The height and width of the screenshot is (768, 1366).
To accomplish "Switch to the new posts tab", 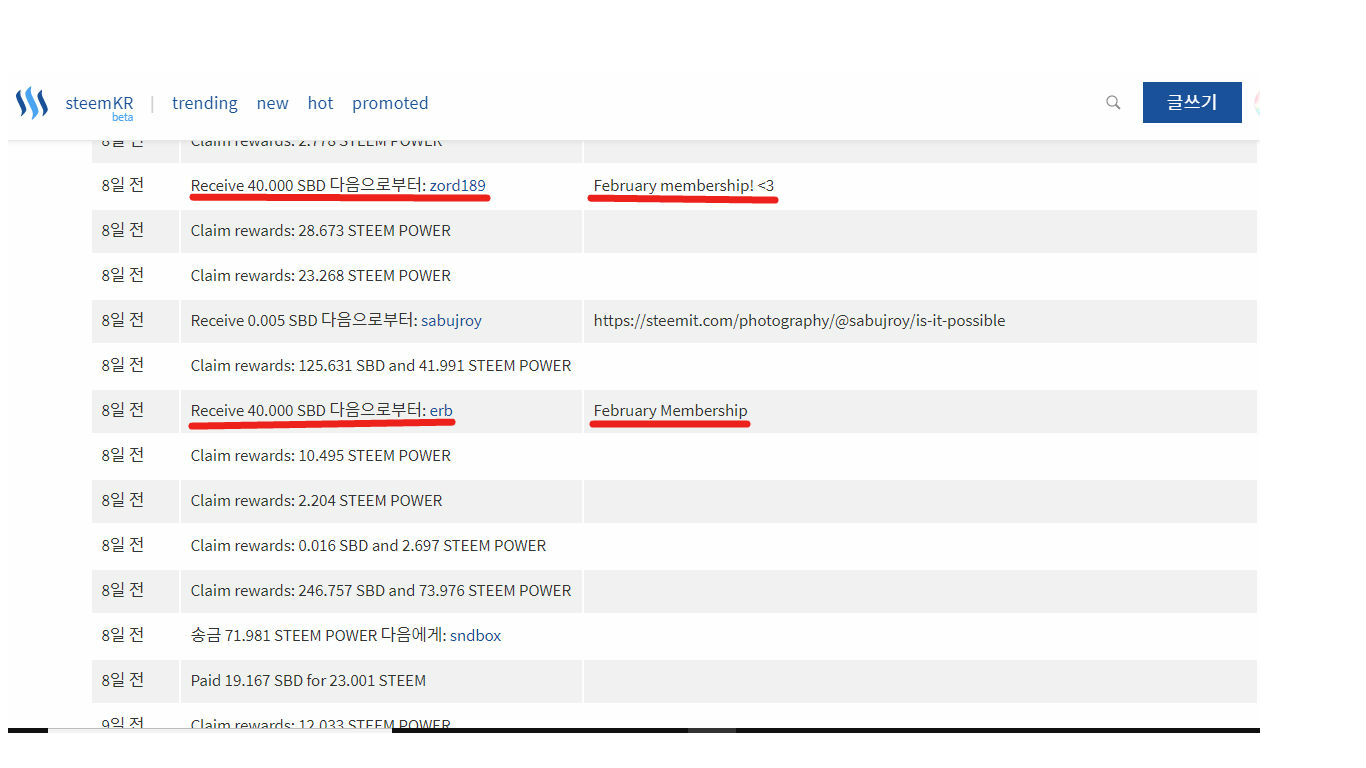I will (272, 103).
